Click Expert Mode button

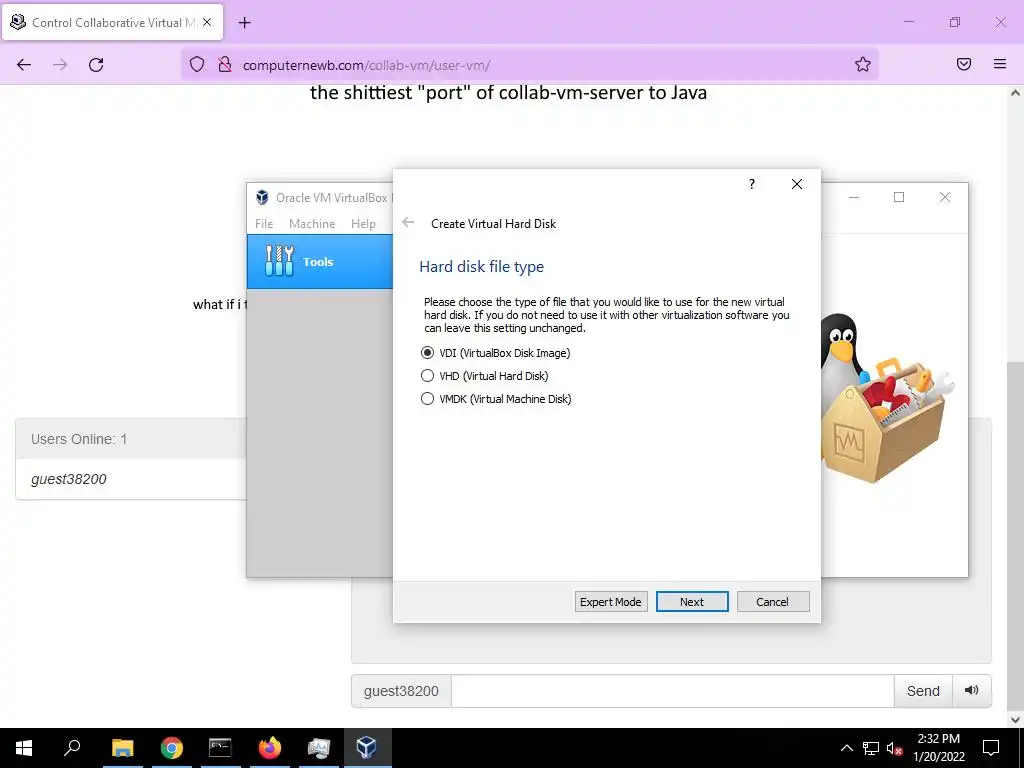[x=611, y=601]
